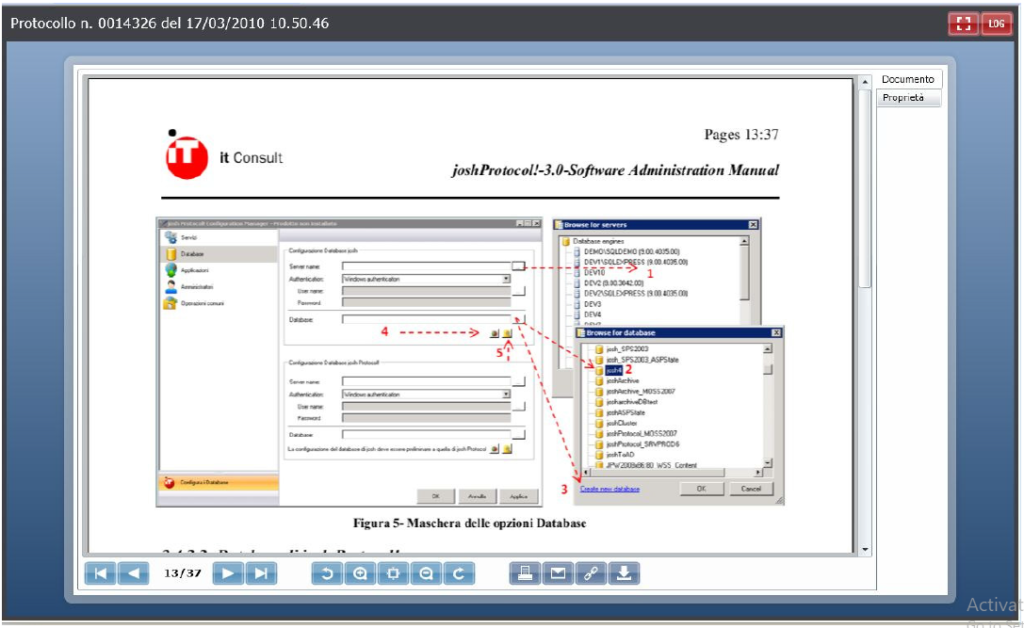
Task: Switch to the Proprietà tab
Action: coord(908,98)
